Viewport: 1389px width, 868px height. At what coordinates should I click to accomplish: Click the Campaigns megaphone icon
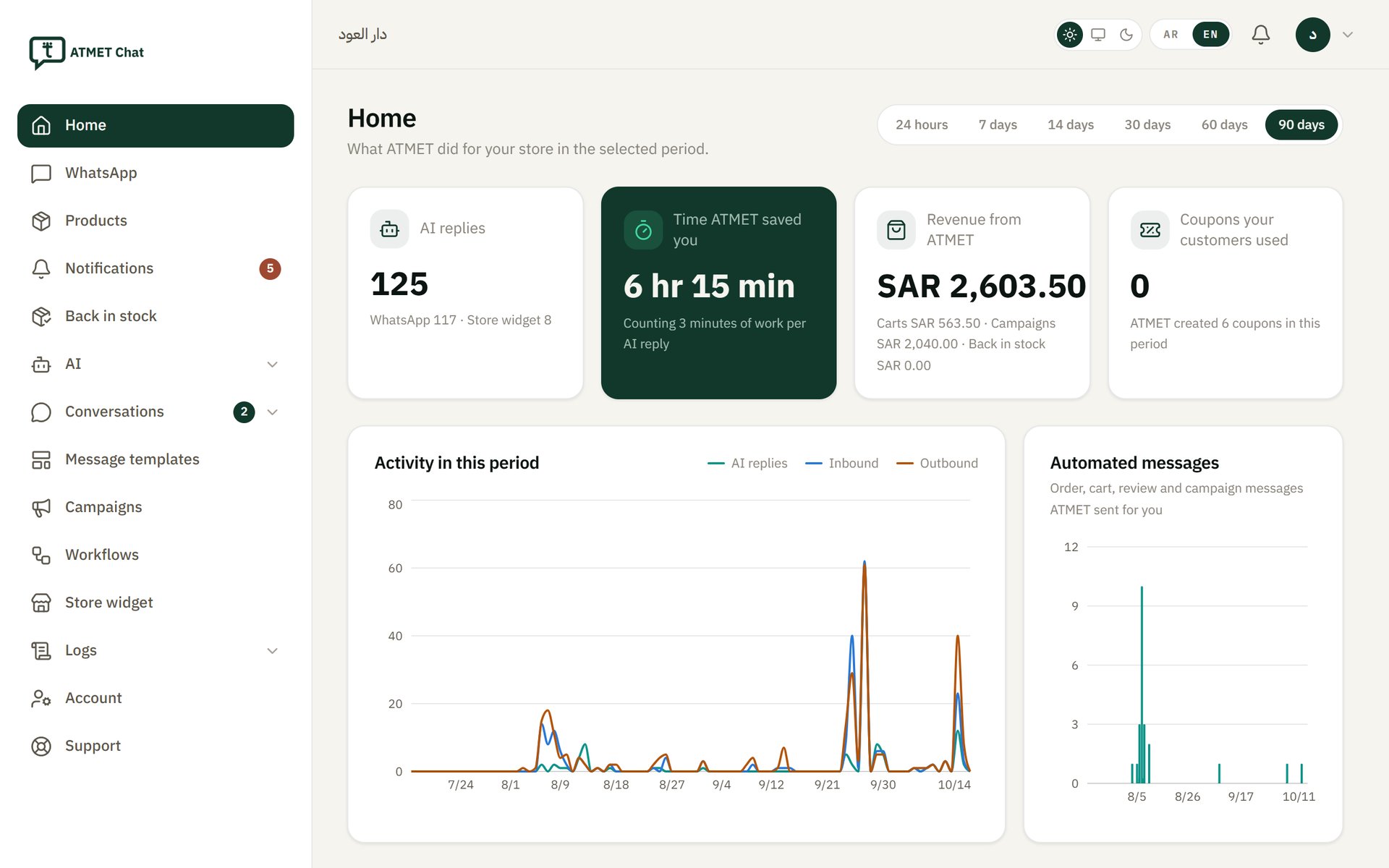pos(41,507)
